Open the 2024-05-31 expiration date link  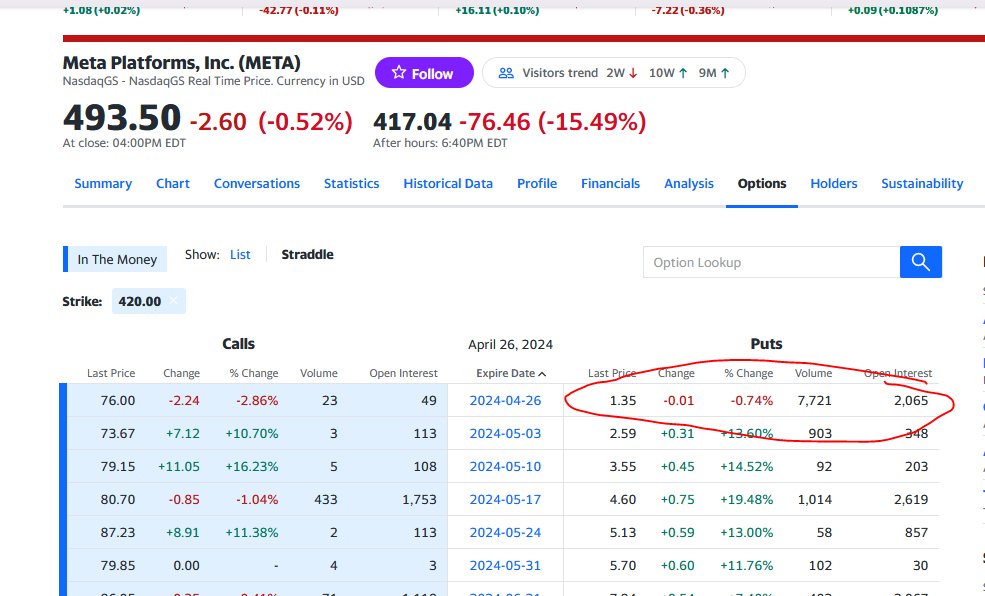click(505, 565)
